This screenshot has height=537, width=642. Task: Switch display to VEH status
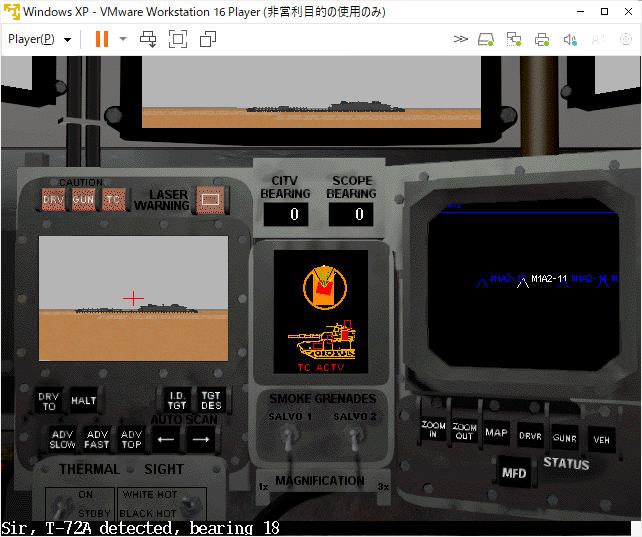601,440
